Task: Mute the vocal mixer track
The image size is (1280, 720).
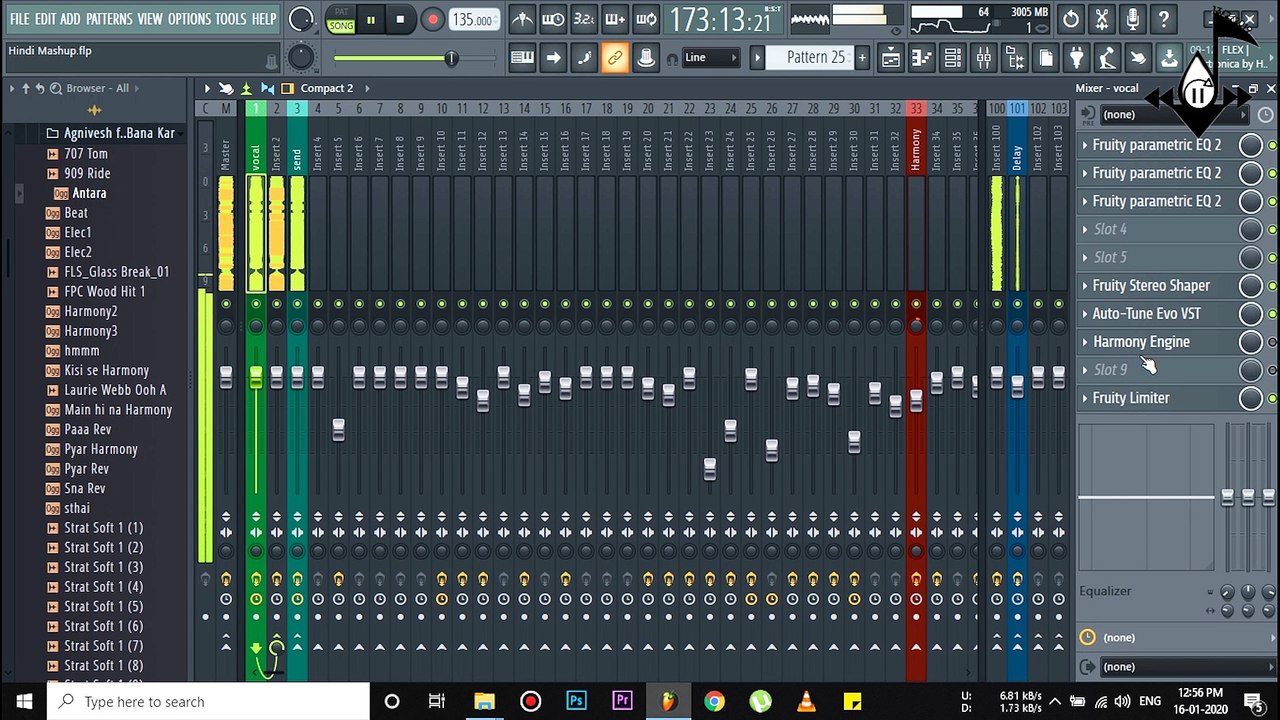Action: point(256,304)
